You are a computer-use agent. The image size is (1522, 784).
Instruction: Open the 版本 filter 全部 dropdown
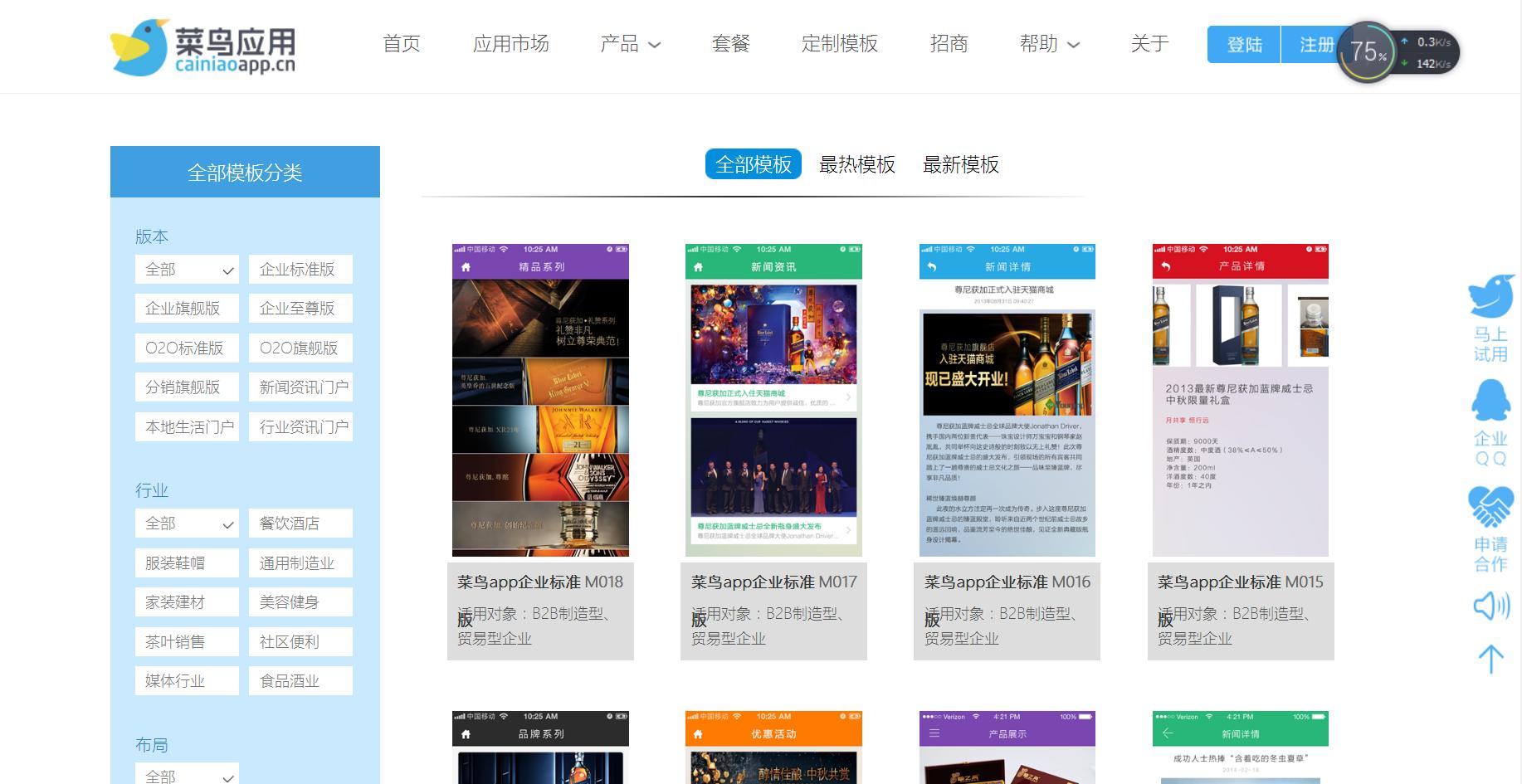point(187,269)
